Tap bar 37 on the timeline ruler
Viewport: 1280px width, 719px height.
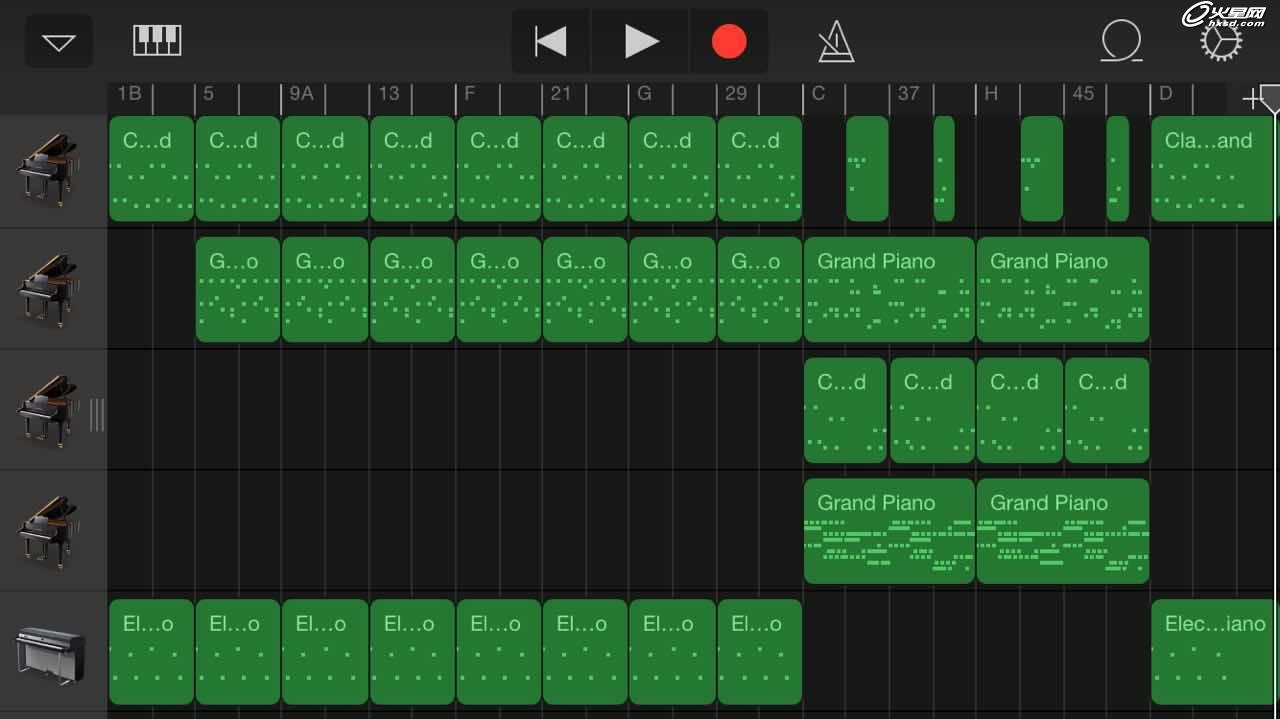908,94
